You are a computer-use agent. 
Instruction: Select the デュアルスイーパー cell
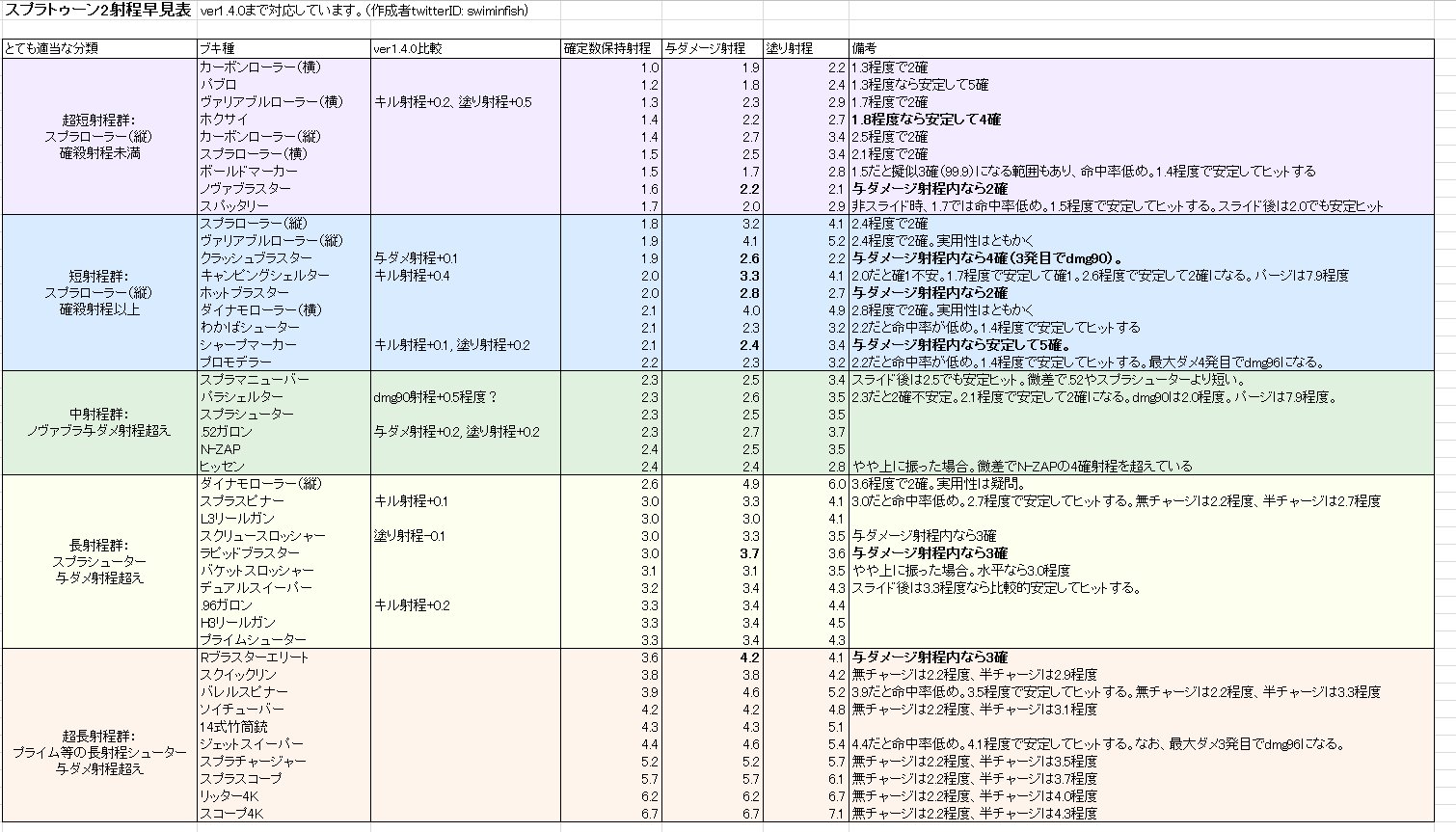[x=283, y=588]
